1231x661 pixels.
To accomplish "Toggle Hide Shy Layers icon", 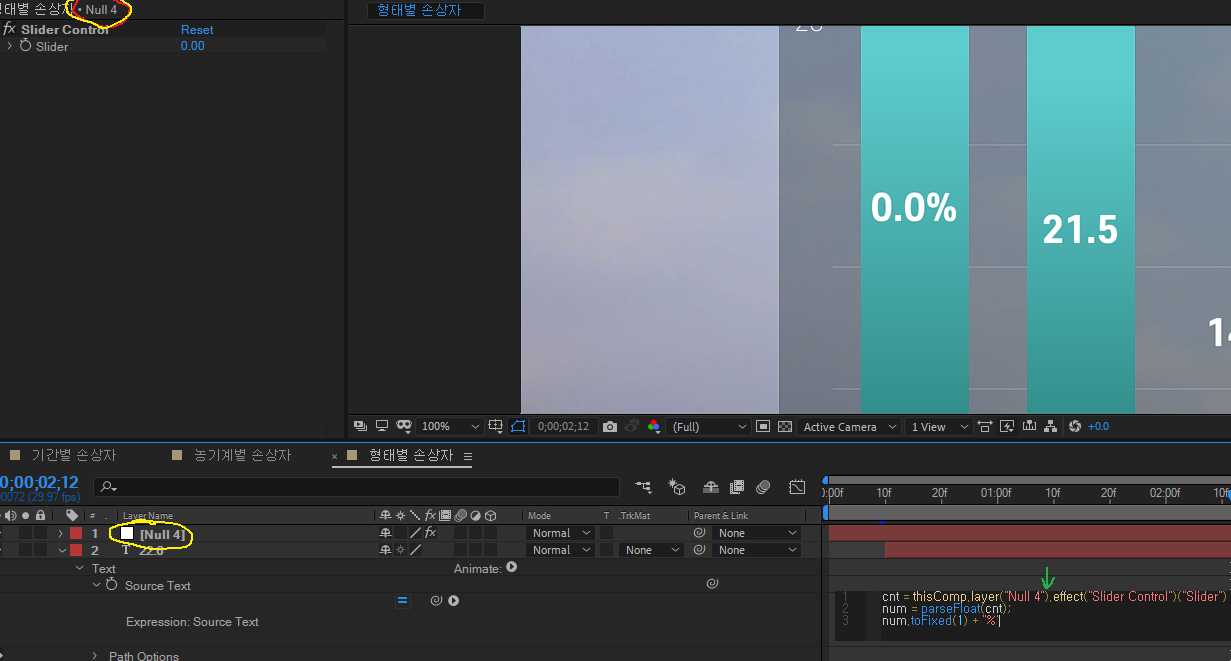I will coord(711,487).
